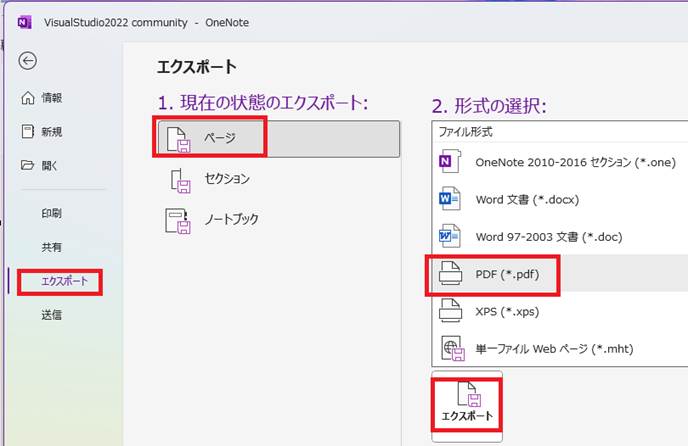Click the back arrow circle icon
This screenshot has height=446, width=688.
[28, 61]
